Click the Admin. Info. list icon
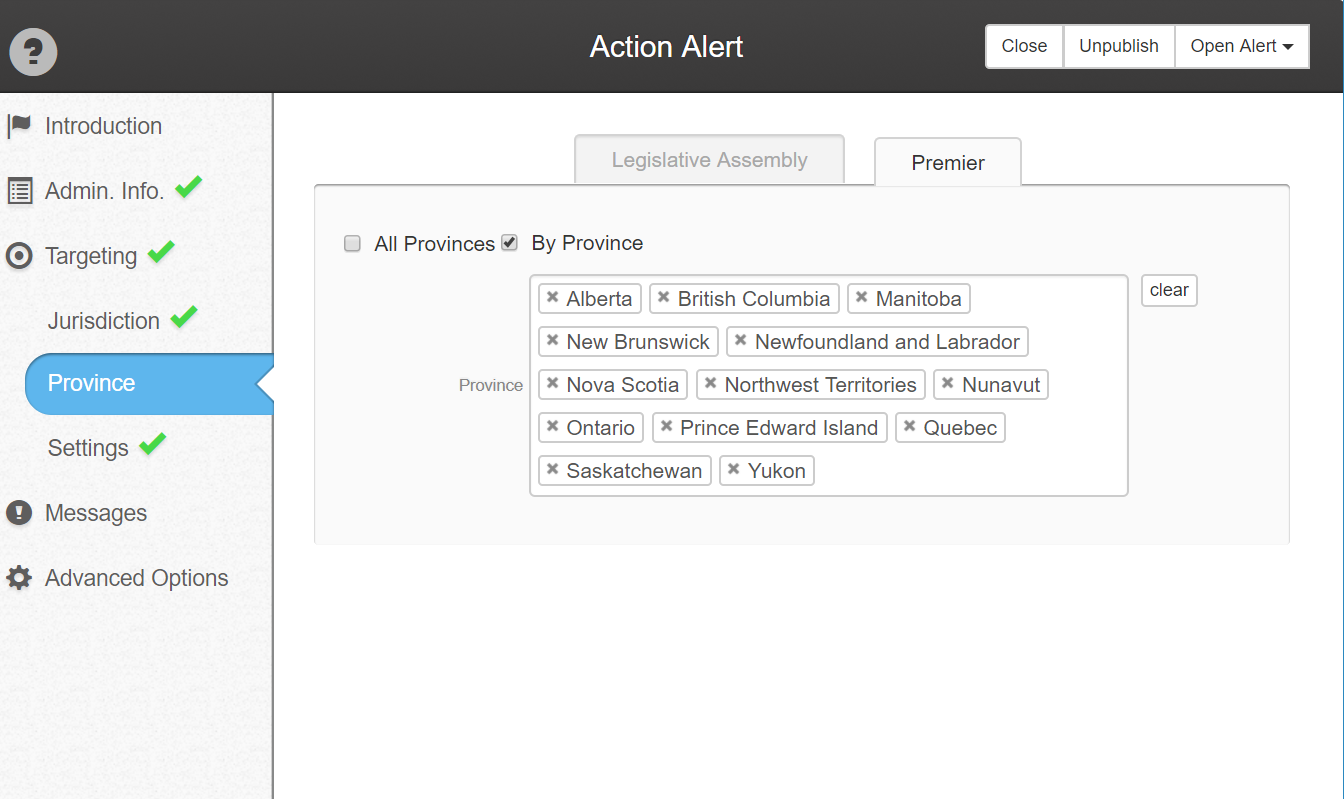 click(x=19, y=191)
